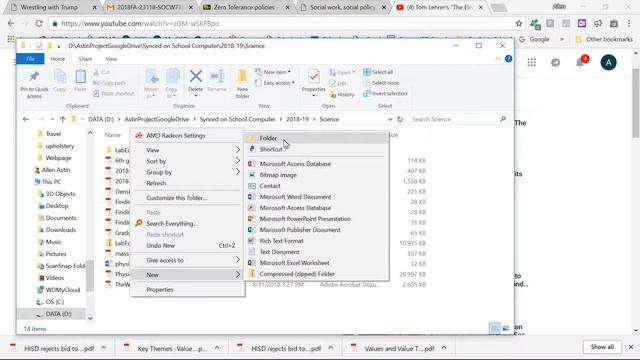Open New item dropdown in ribbon
The width and height of the screenshot is (640, 360).
click(x=273, y=72)
